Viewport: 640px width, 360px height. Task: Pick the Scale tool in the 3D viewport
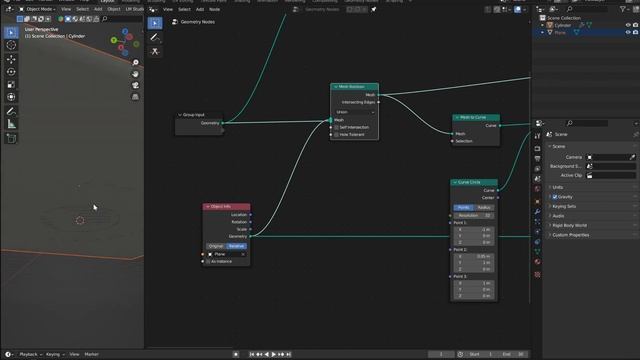pyautogui.click(x=11, y=84)
